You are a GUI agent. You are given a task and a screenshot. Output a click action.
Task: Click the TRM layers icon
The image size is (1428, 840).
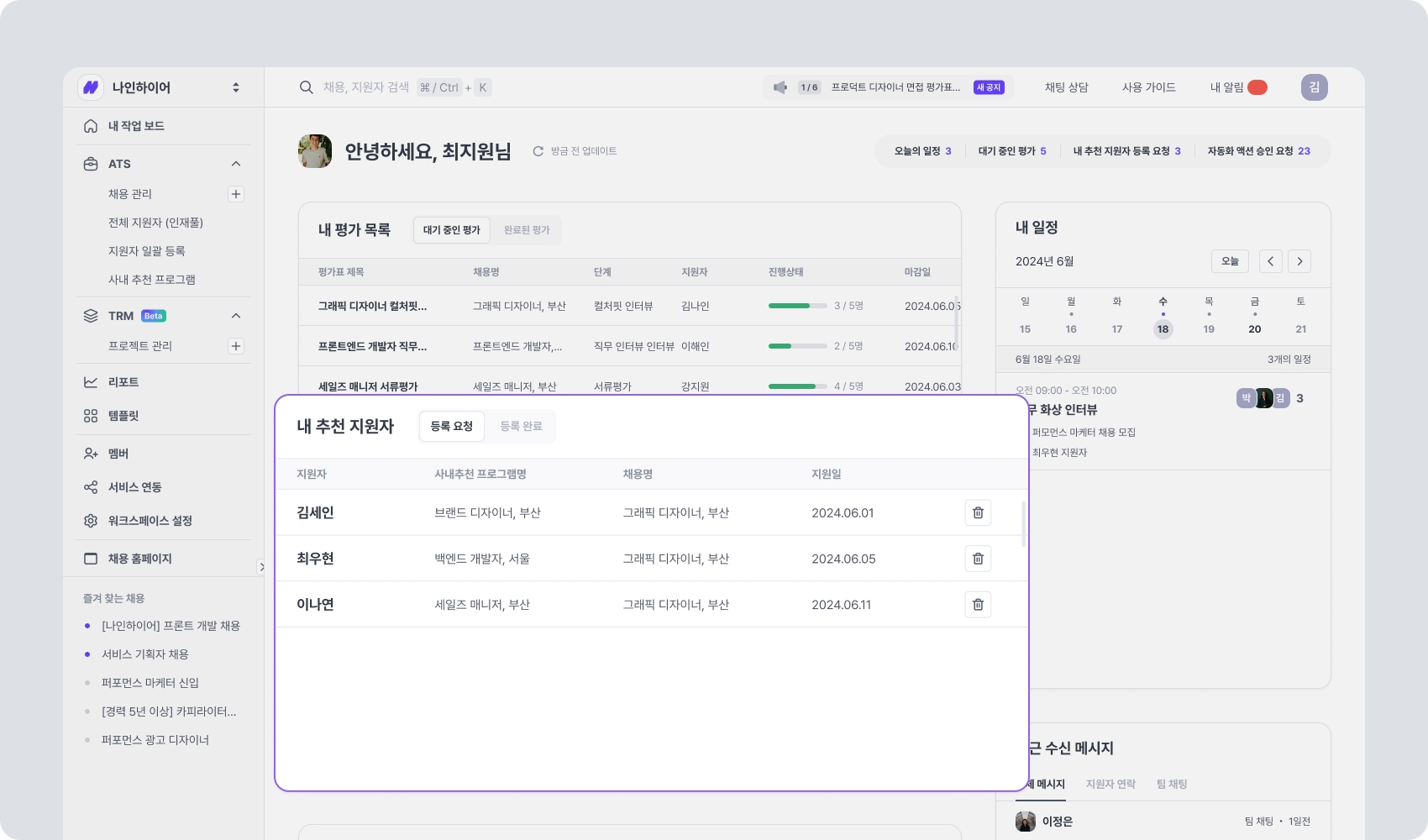coord(91,316)
